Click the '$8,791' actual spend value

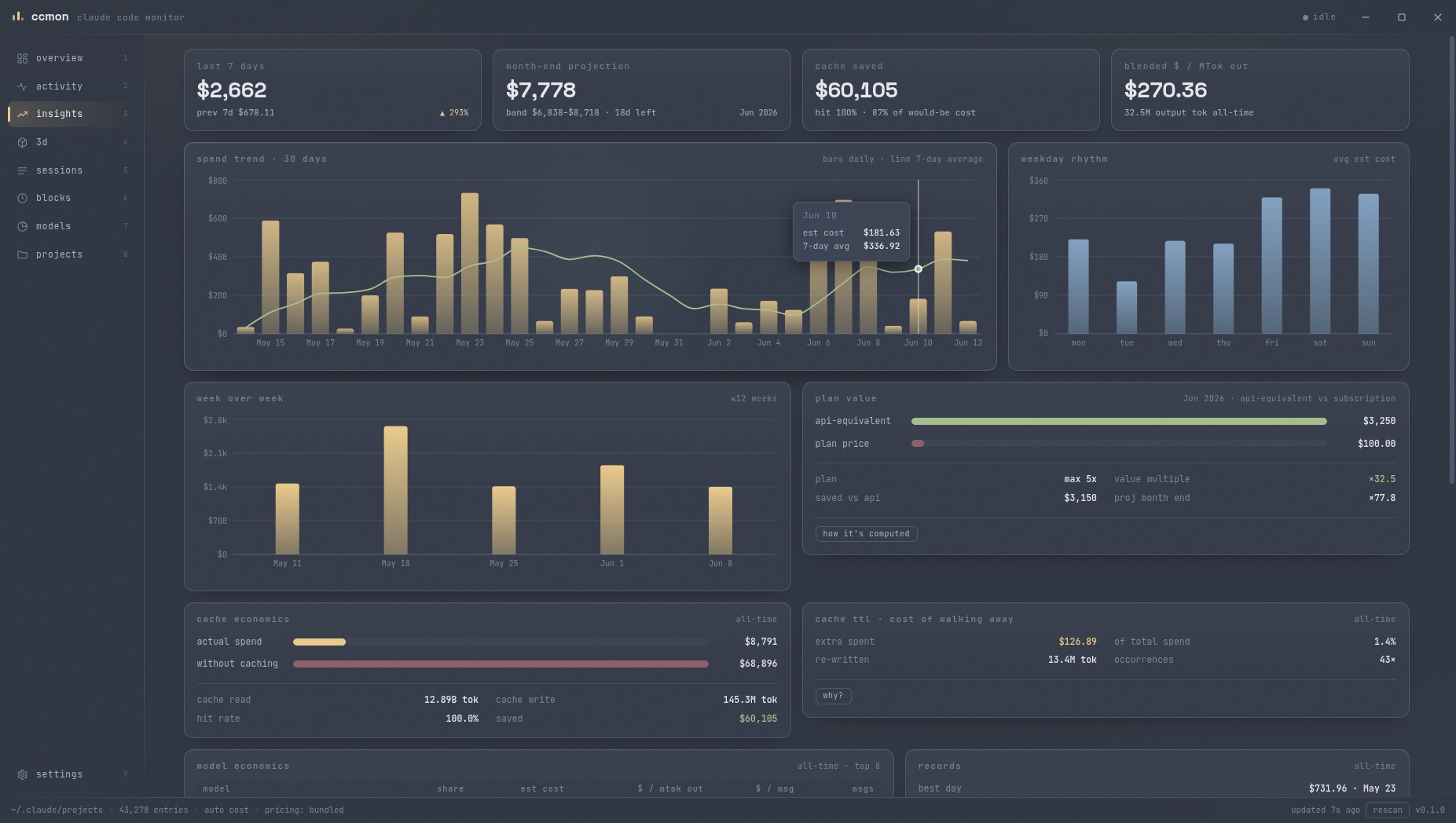tap(761, 642)
